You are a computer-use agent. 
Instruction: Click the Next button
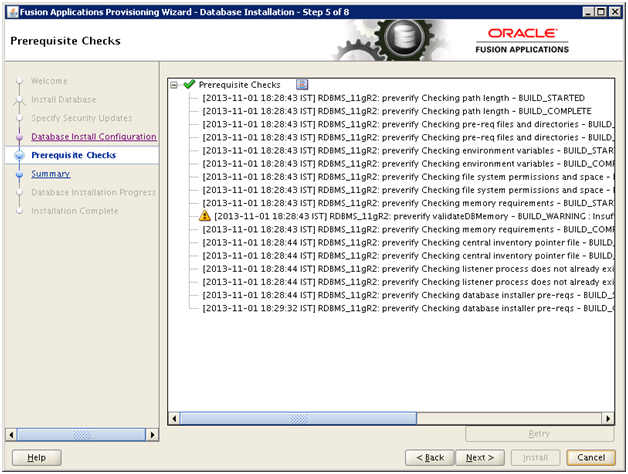point(480,458)
